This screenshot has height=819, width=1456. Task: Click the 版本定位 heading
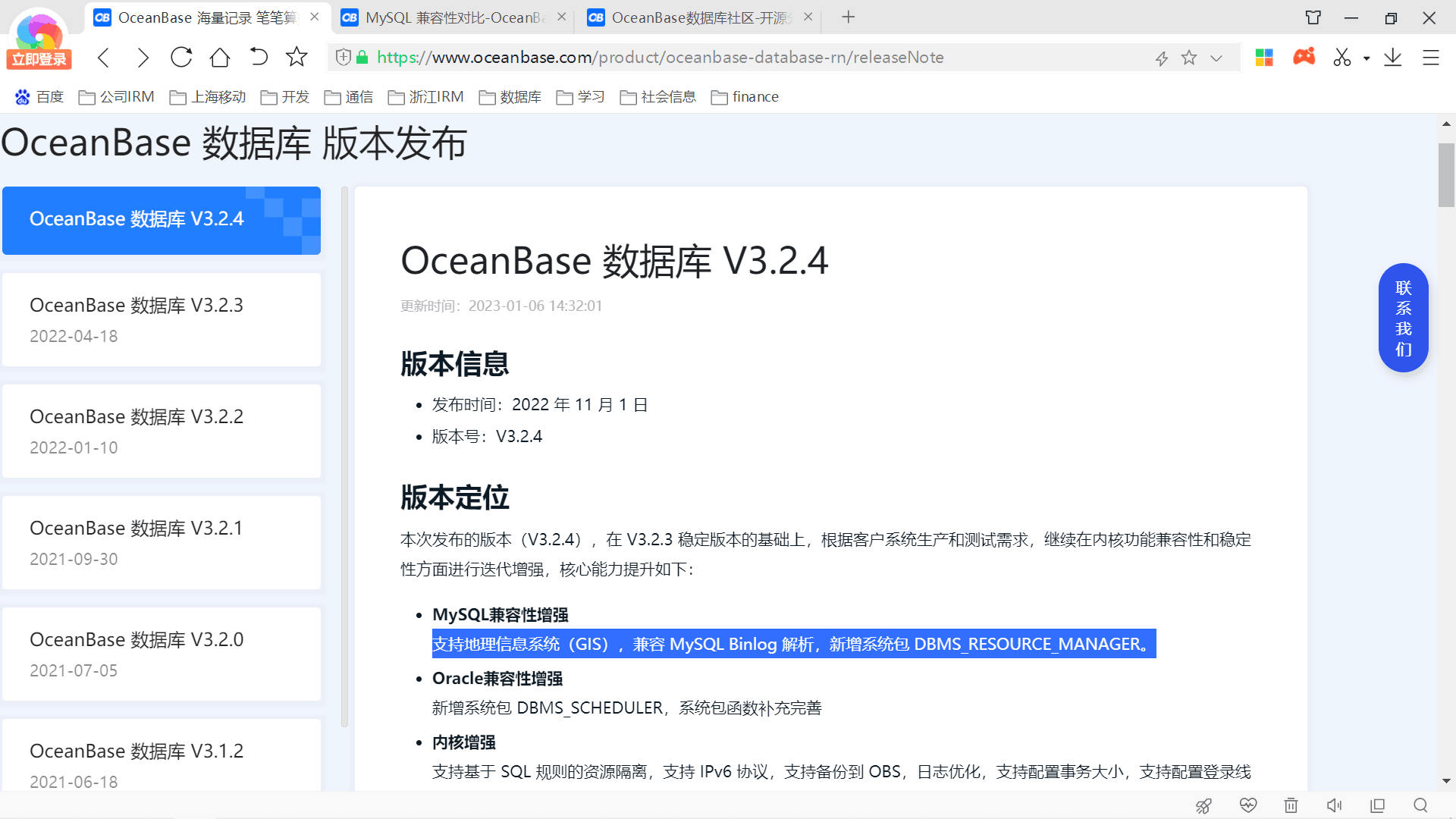[455, 497]
